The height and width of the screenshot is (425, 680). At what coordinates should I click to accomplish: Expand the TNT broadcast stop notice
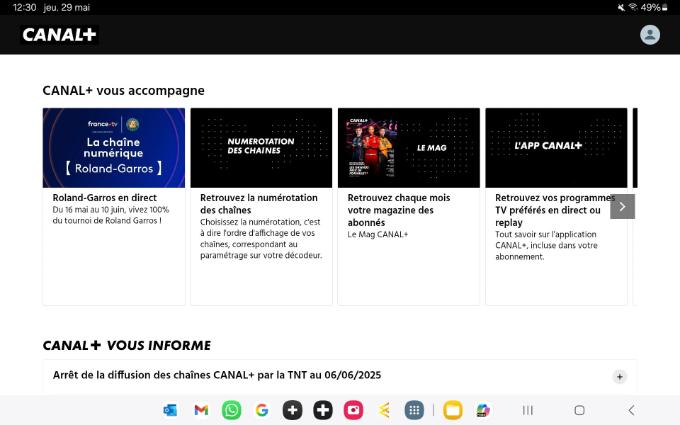tap(620, 376)
